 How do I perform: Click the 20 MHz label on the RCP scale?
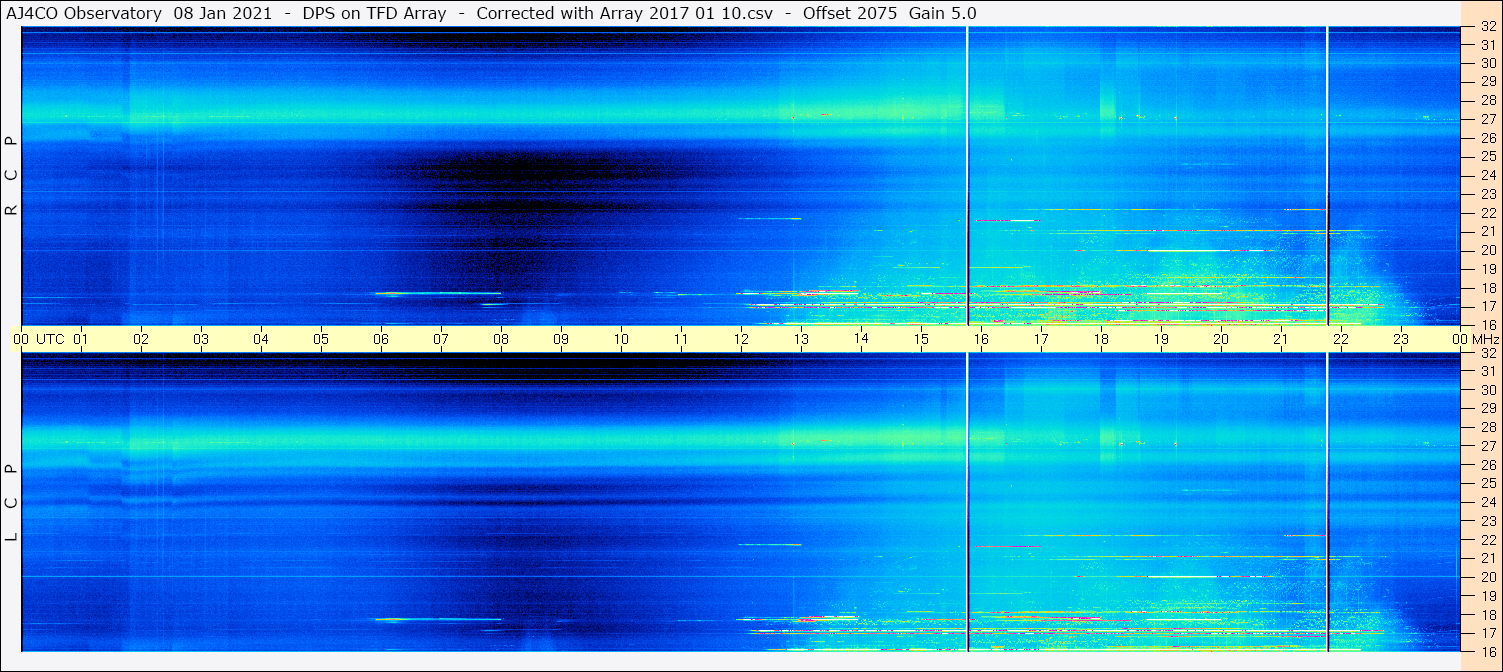tap(1488, 250)
